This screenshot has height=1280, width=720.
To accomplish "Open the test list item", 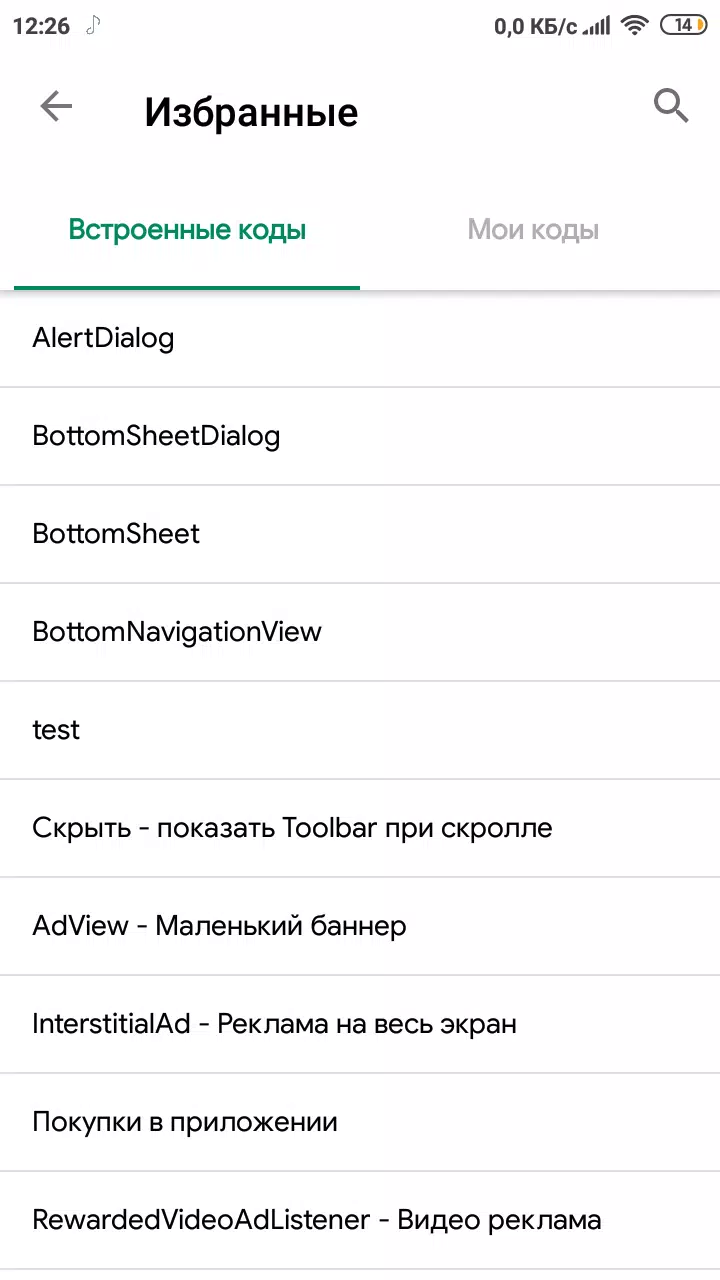I will click(x=360, y=730).
